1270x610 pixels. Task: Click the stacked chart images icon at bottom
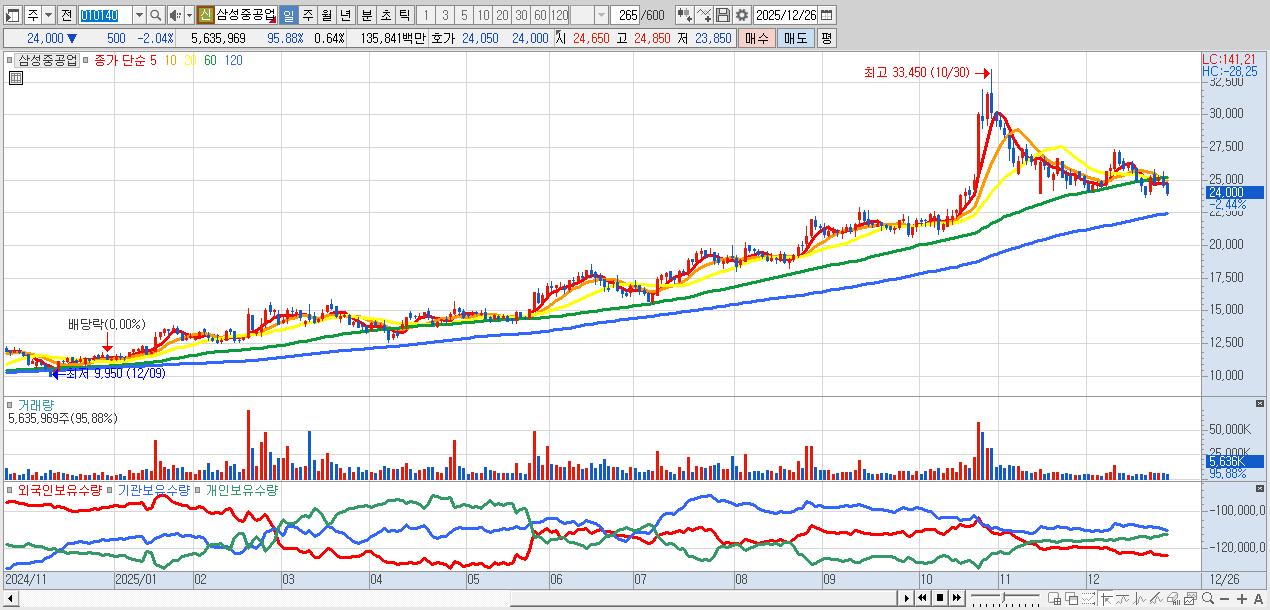click(1190, 598)
